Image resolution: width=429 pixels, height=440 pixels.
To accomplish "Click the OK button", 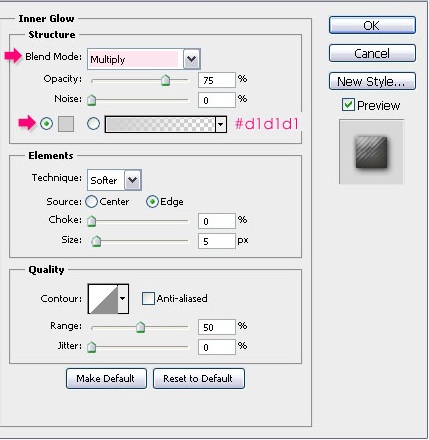I will click(x=372, y=25).
